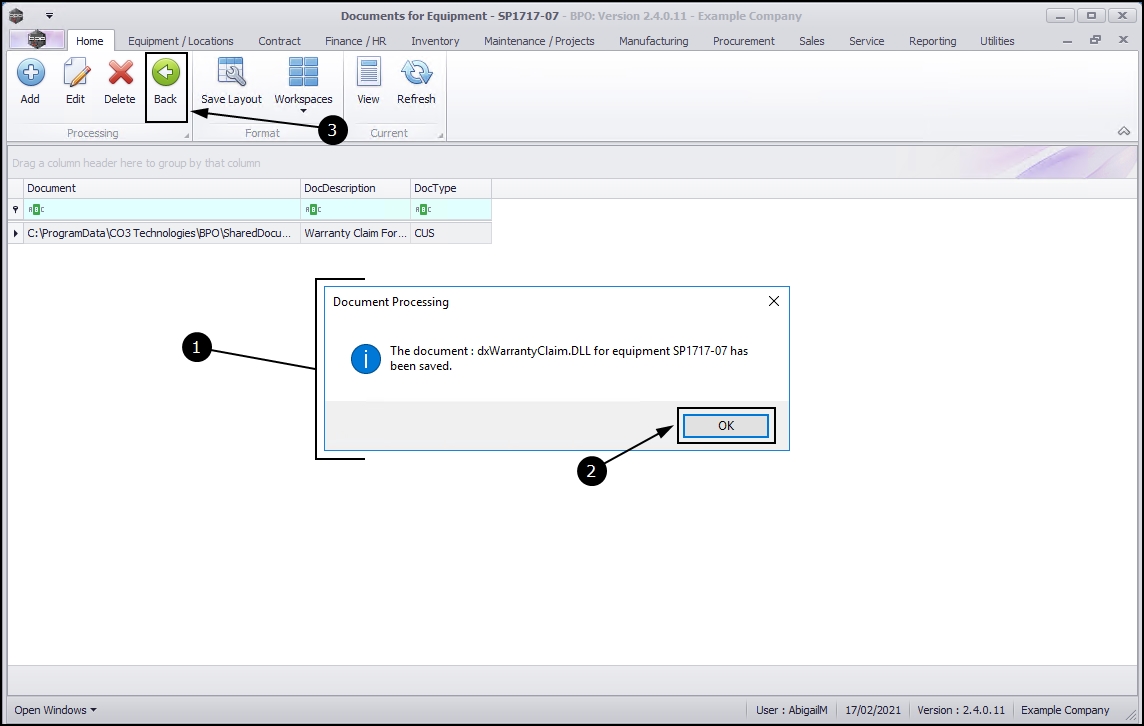
Task: Sort by the Document column header
Action: point(162,188)
